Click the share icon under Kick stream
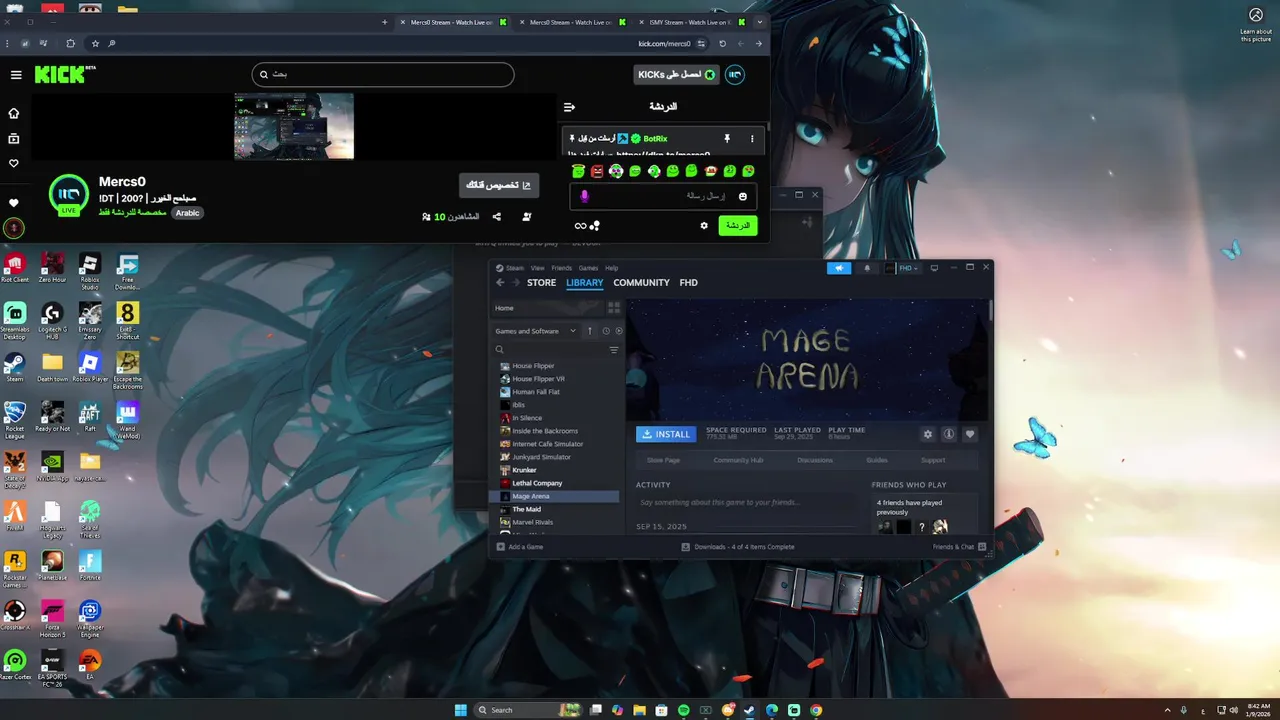Screen dimensions: 1280x720 tap(497, 216)
